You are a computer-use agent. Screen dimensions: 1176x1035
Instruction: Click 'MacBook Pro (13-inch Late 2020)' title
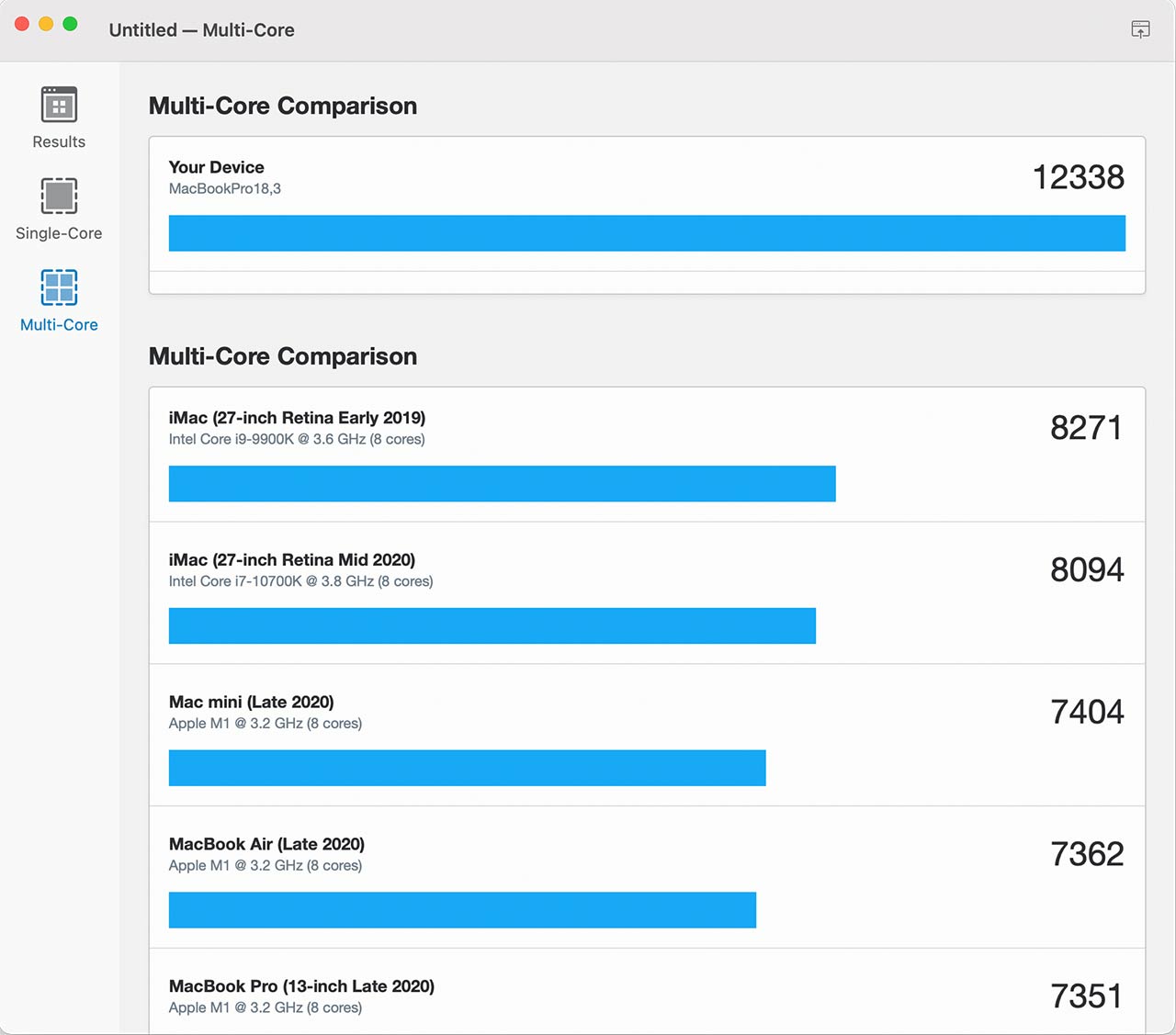click(x=301, y=986)
